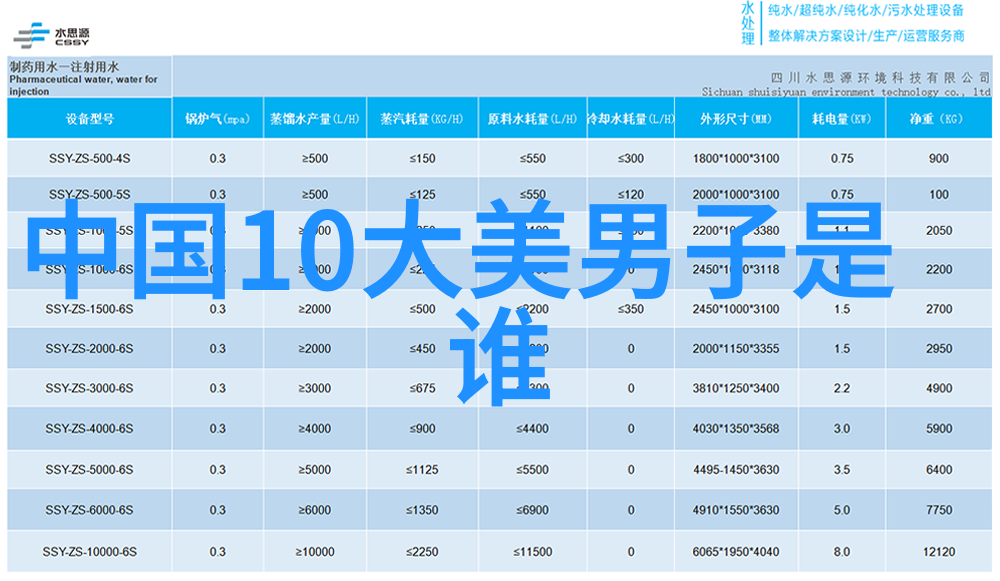Select model cell SSY-ZS-2000-6S
Viewport: 1000px width, 581px height.
(89, 349)
